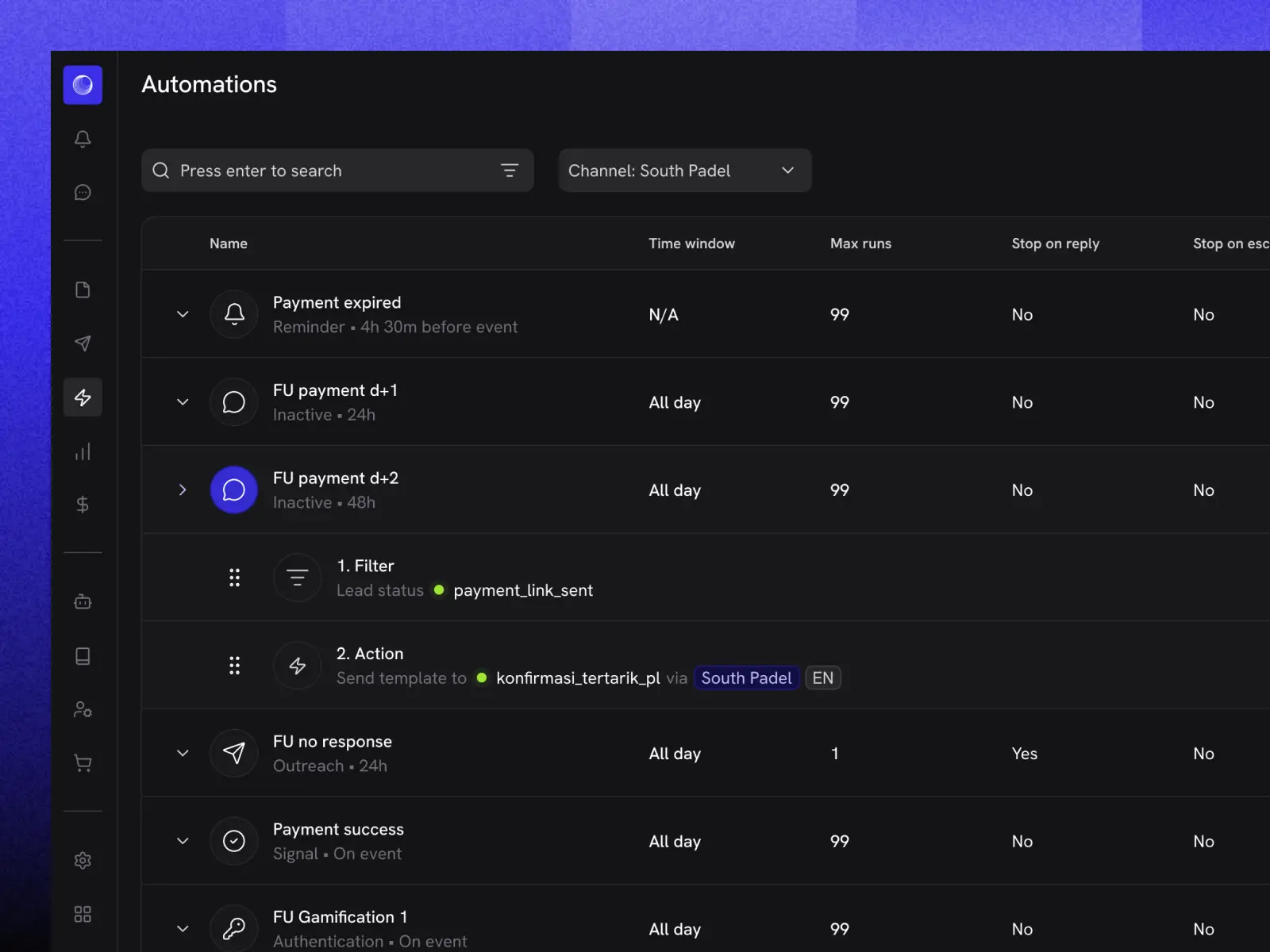This screenshot has height=952, width=1270.
Task: Click the Stop on reply column header
Action: pos(1055,244)
